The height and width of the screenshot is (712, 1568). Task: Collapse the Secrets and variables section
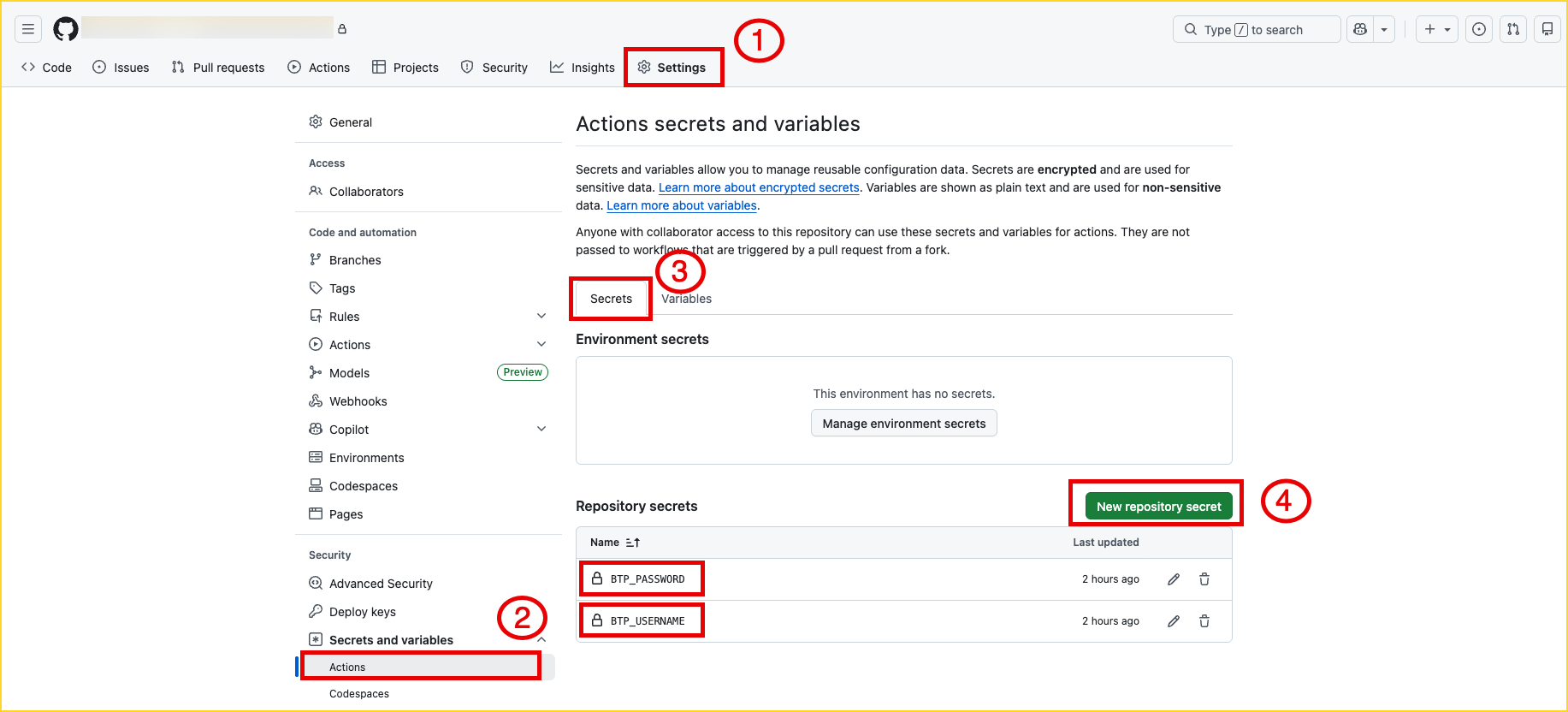tap(541, 640)
